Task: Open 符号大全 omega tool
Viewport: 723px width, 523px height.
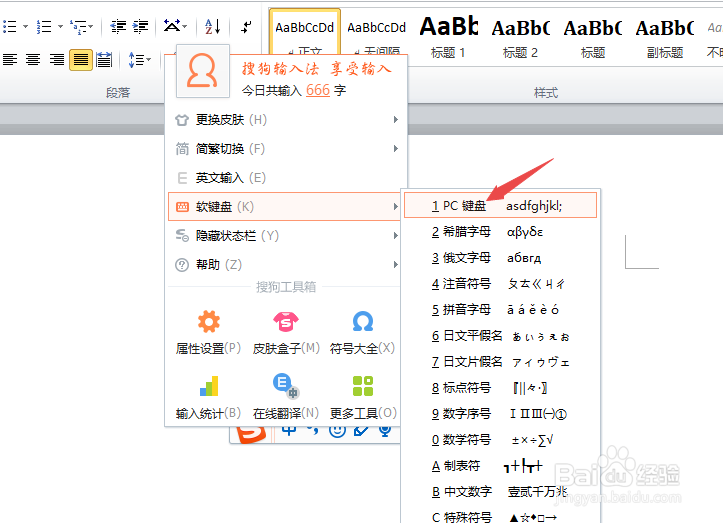Action: click(x=362, y=332)
